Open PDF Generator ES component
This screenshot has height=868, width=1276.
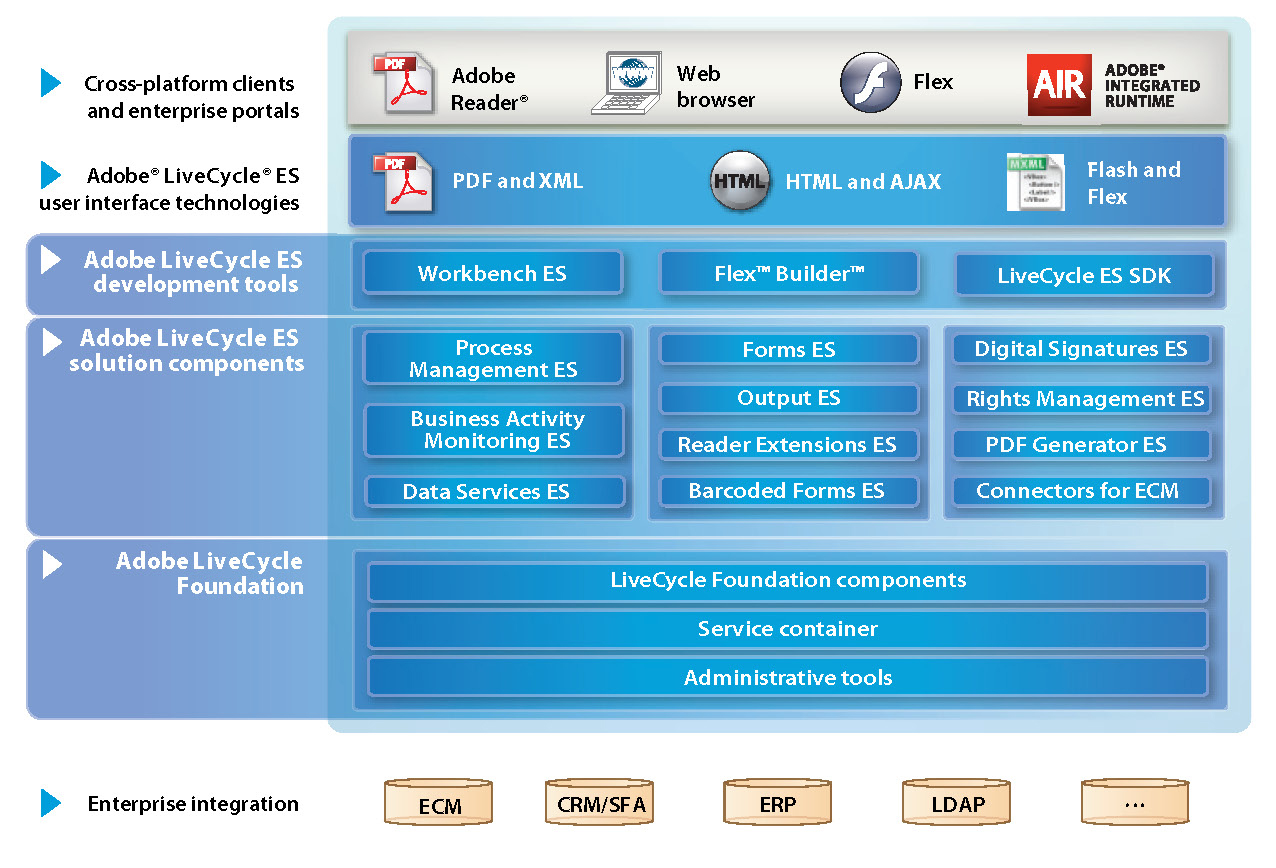coord(1081,445)
